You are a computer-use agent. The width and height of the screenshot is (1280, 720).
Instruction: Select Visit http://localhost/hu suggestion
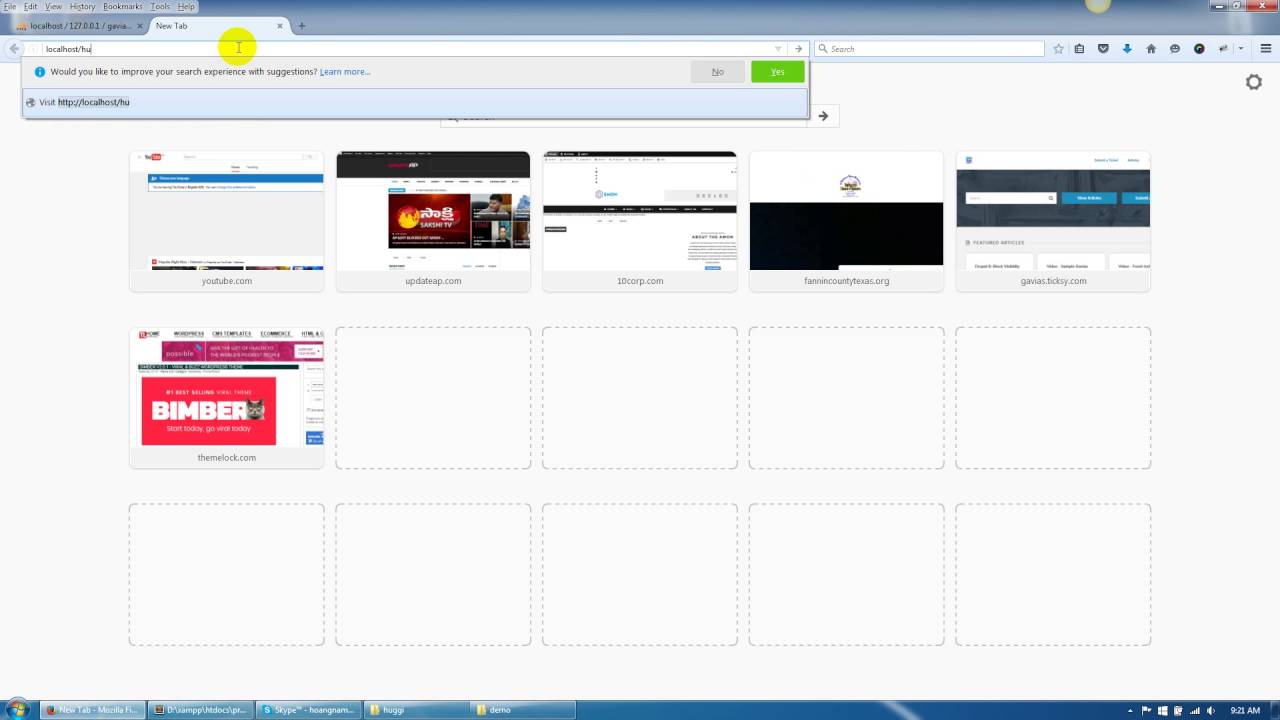415,102
